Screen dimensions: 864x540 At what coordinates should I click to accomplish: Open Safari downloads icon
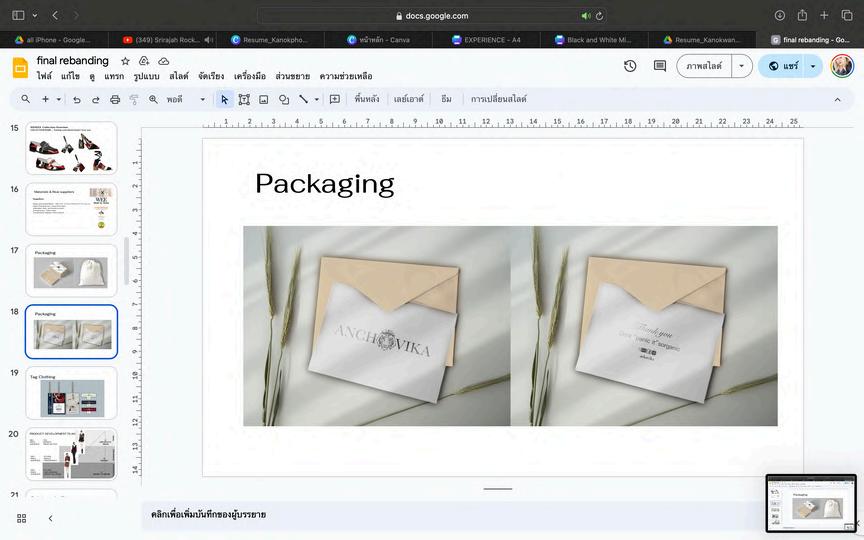pos(780,15)
